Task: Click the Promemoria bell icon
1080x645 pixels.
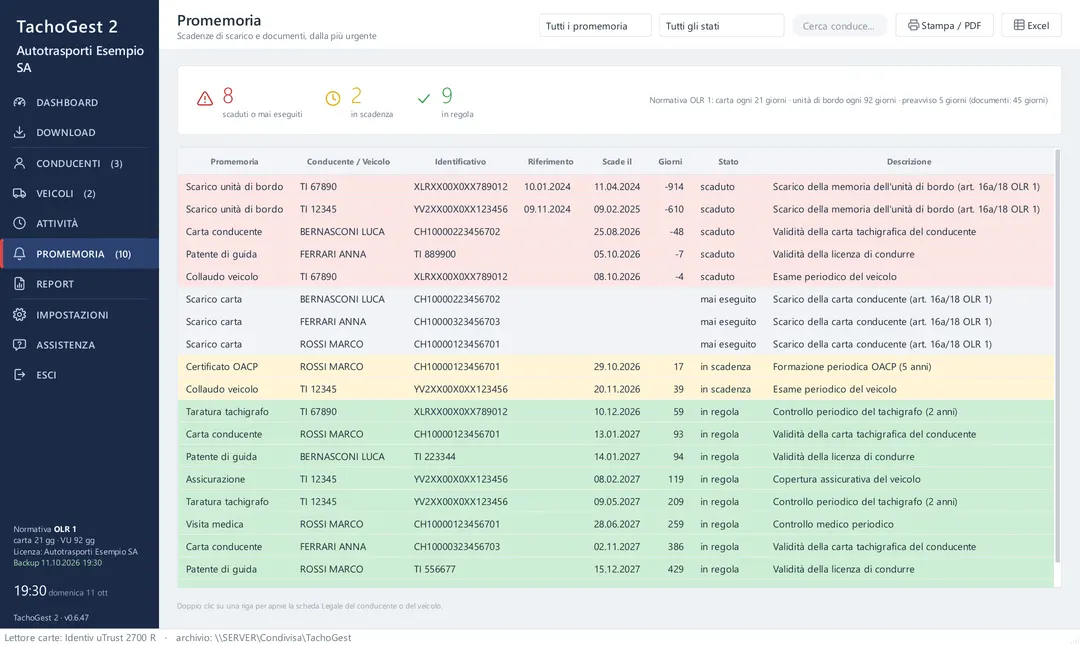Action: tap(19, 254)
